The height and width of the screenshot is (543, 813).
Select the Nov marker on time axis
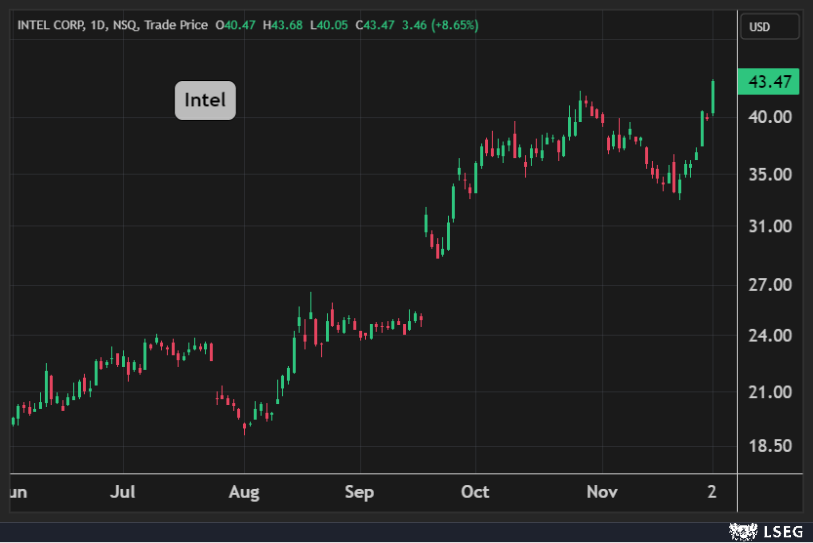pos(603,492)
